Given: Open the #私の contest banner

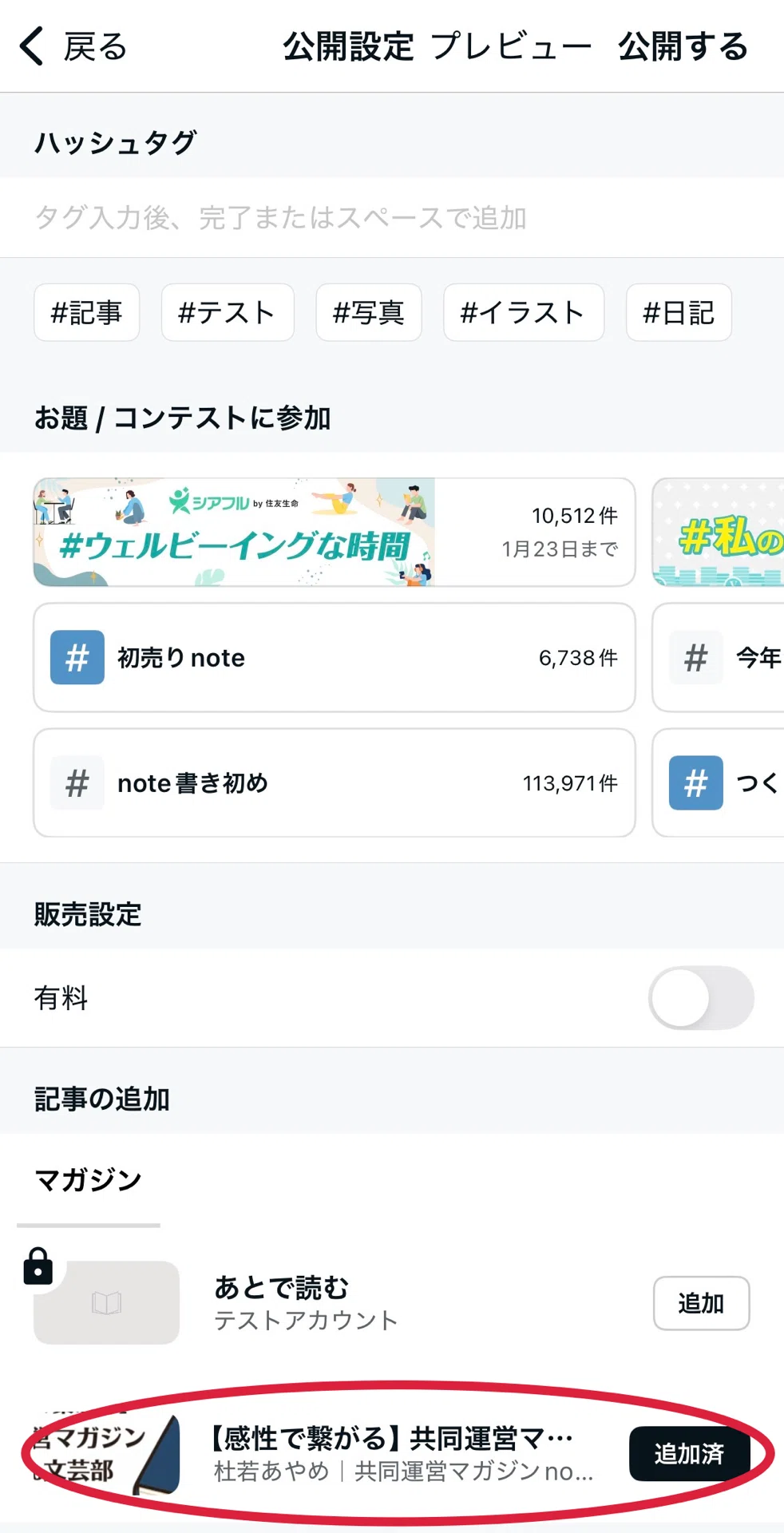Looking at the screenshot, I should pyautogui.click(x=718, y=532).
